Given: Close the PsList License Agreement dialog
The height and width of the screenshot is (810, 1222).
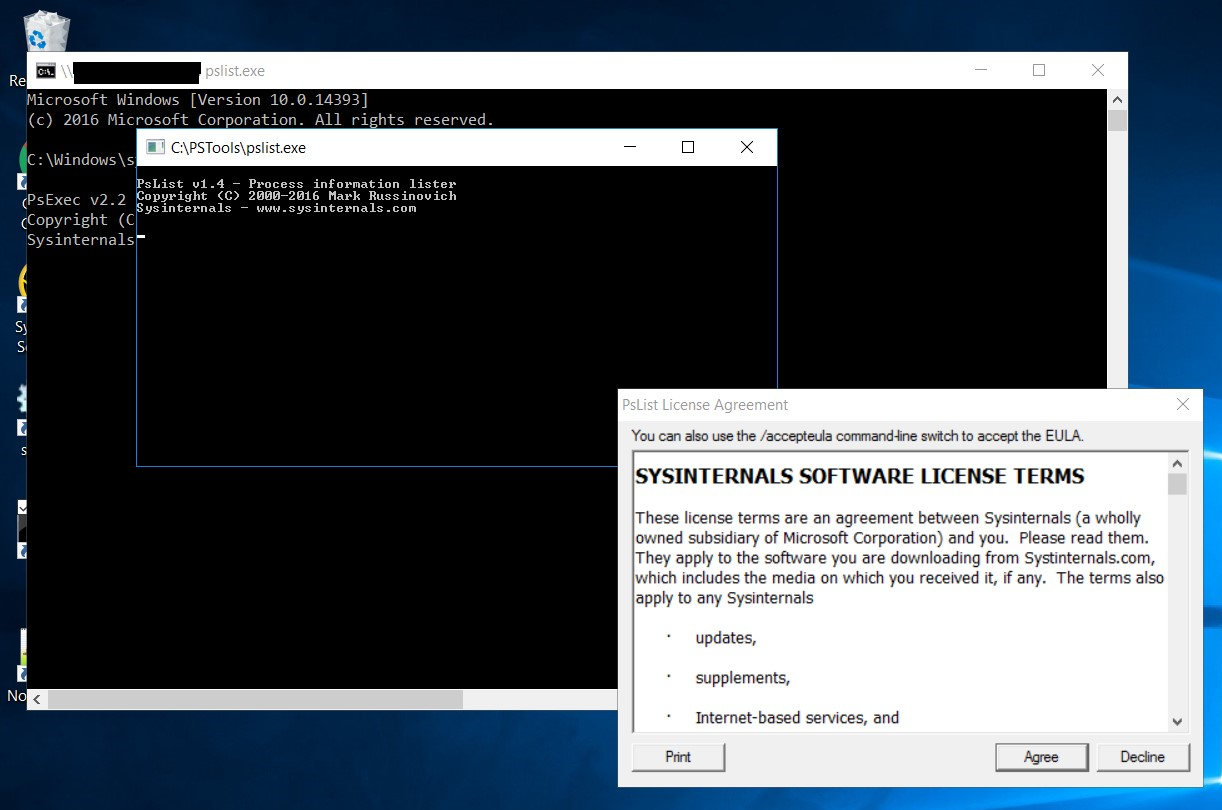Looking at the screenshot, I should pos(1183,405).
